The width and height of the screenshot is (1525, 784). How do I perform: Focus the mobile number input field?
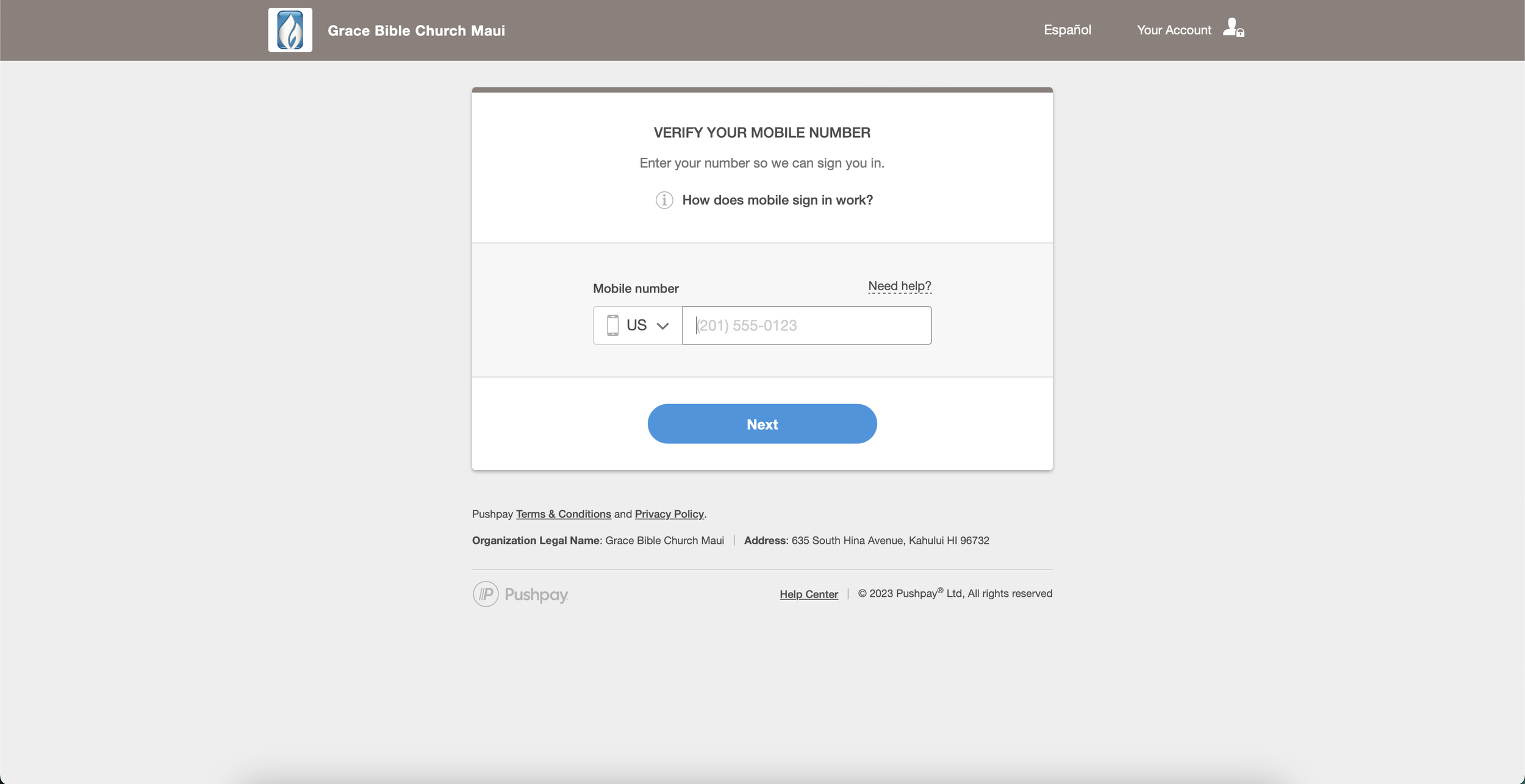tap(806, 326)
